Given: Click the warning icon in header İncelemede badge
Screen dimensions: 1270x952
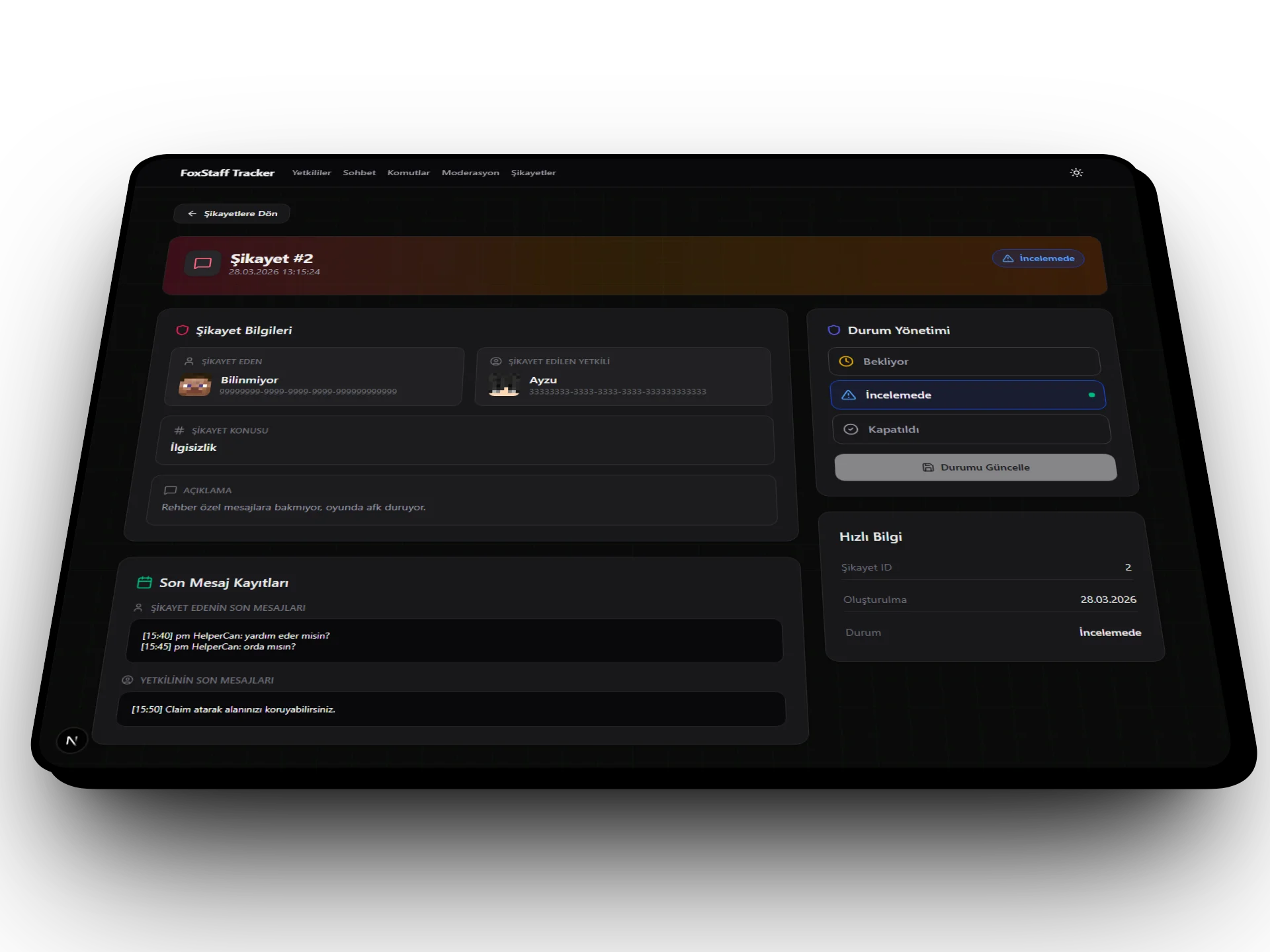Looking at the screenshot, I should click(1008, 258).
